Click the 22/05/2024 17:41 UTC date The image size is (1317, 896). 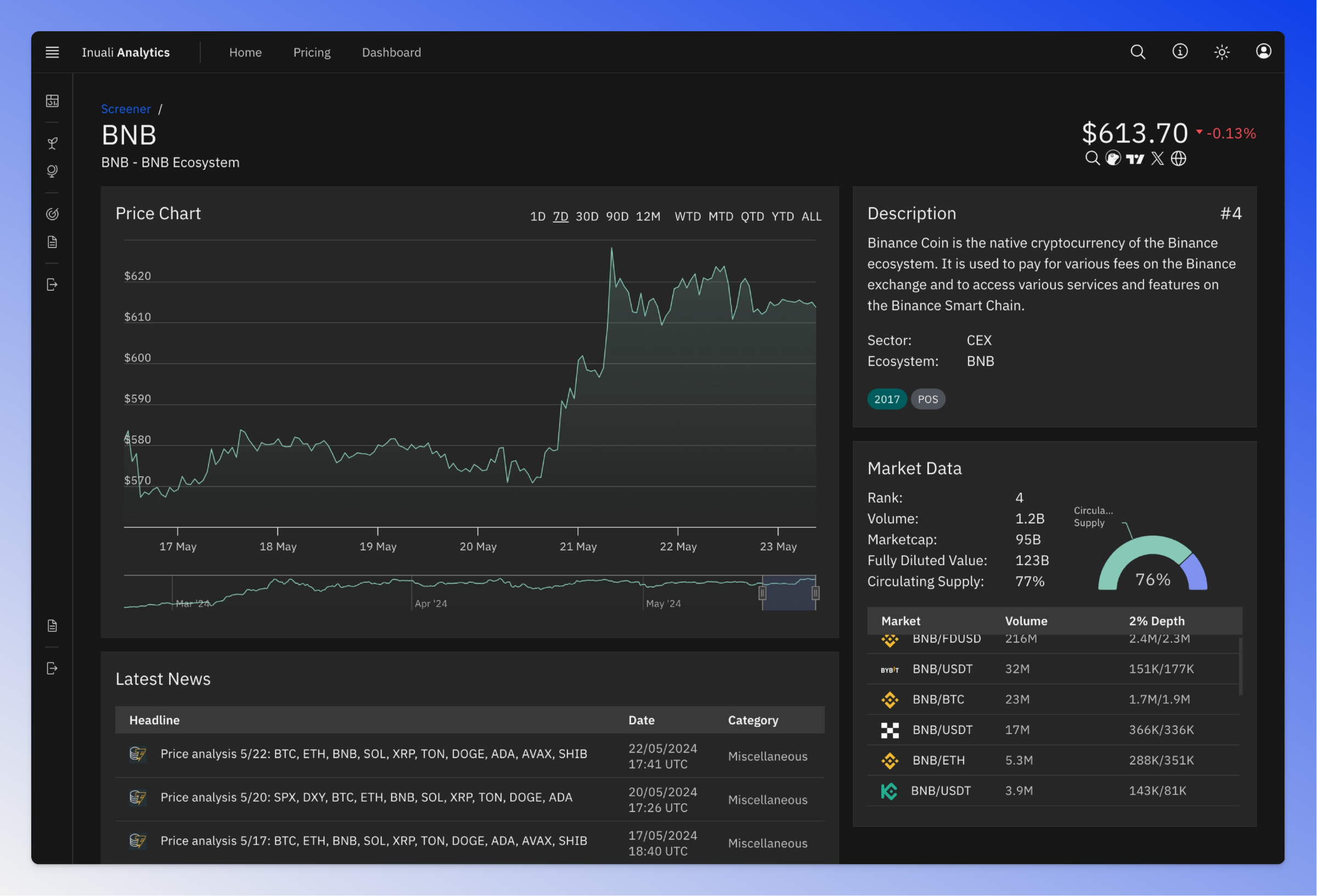663,757
